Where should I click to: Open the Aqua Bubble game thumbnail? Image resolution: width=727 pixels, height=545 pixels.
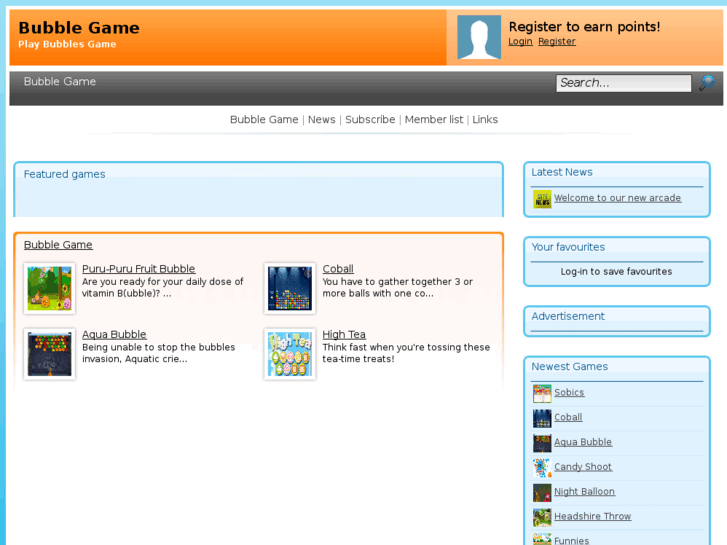(49, 354)
